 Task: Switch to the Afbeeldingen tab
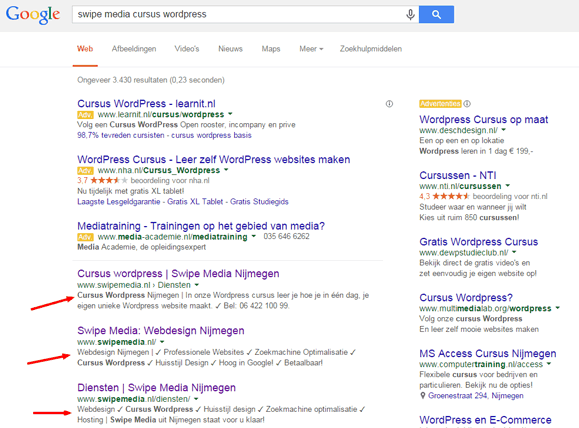point(134,49)
